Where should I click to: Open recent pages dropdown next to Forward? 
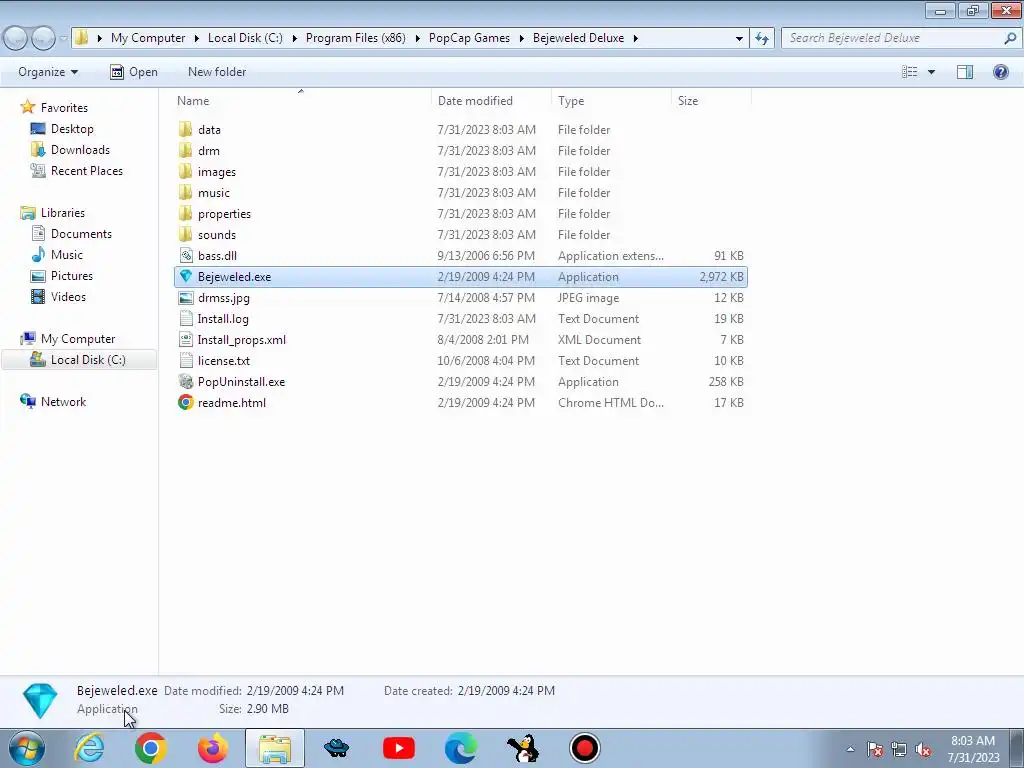[x=63, y=39]
